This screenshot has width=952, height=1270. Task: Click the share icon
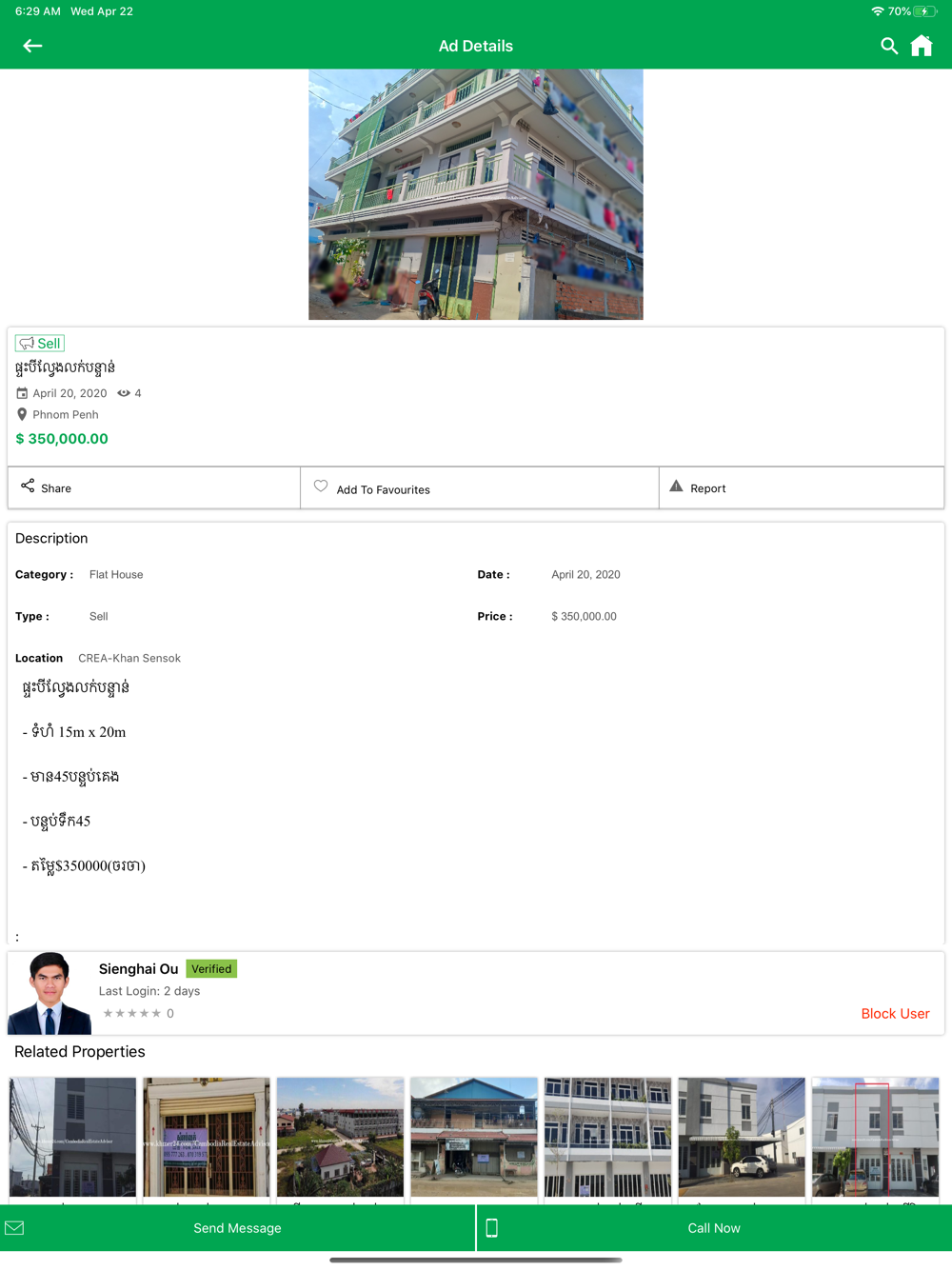28,486
